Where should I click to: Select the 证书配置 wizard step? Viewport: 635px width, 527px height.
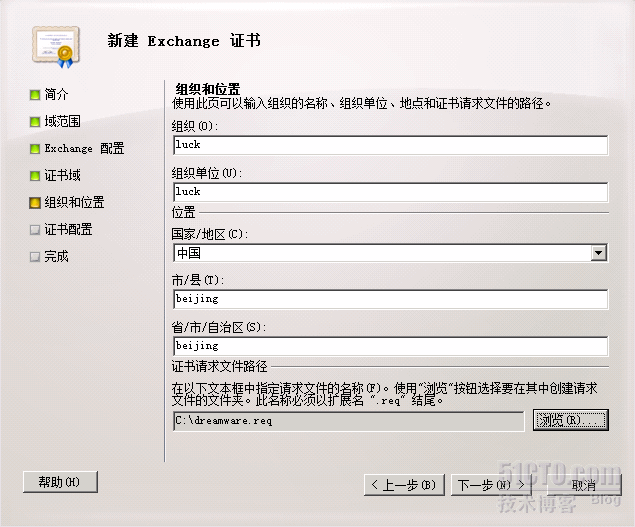point(68,229)
